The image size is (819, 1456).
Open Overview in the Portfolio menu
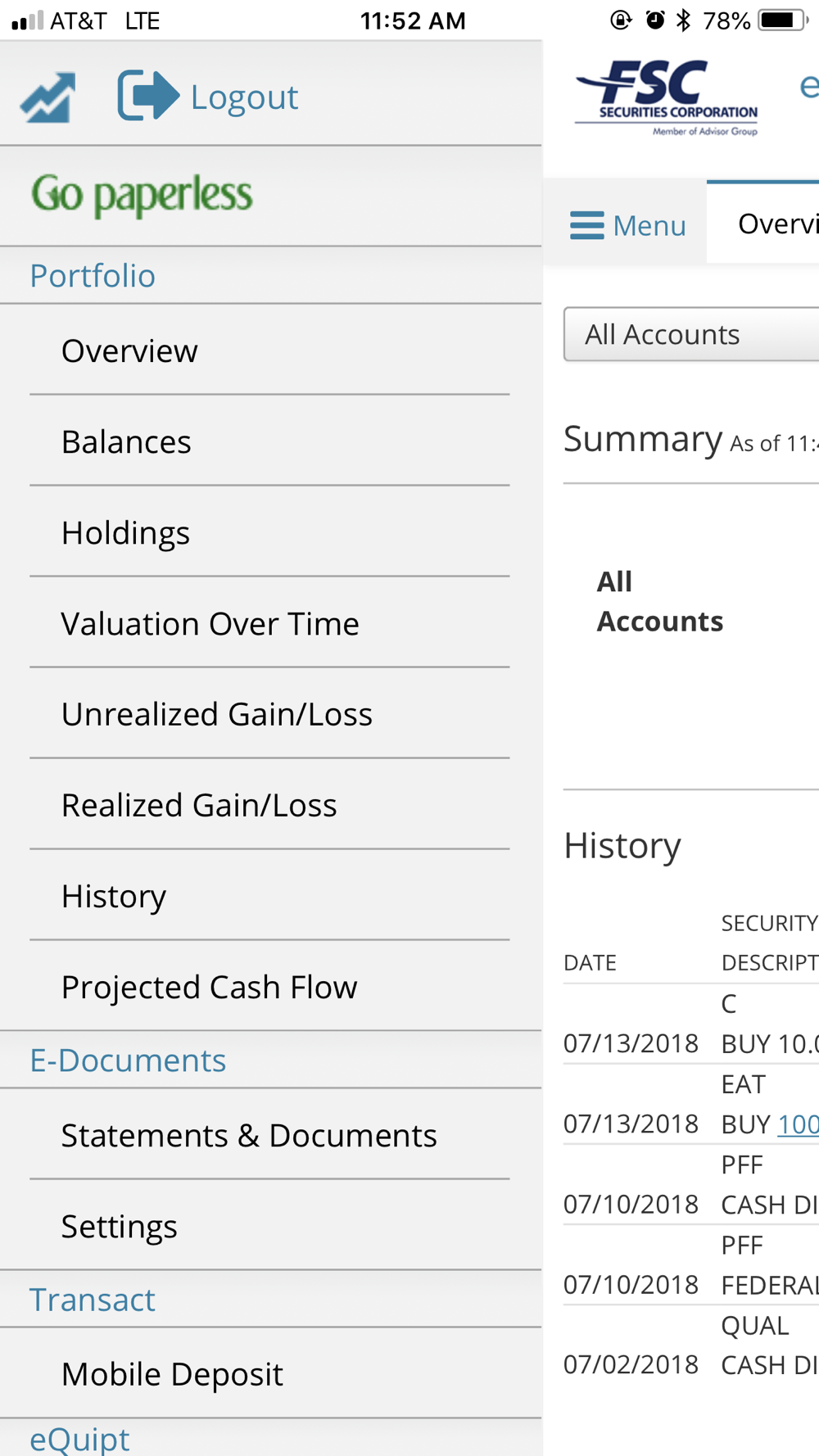tap(129, 351)
